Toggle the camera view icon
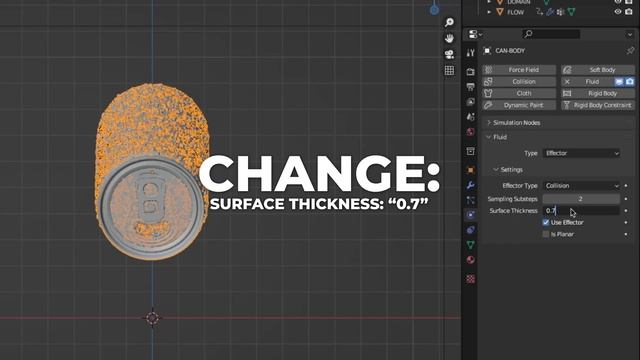 pos(449,54)
